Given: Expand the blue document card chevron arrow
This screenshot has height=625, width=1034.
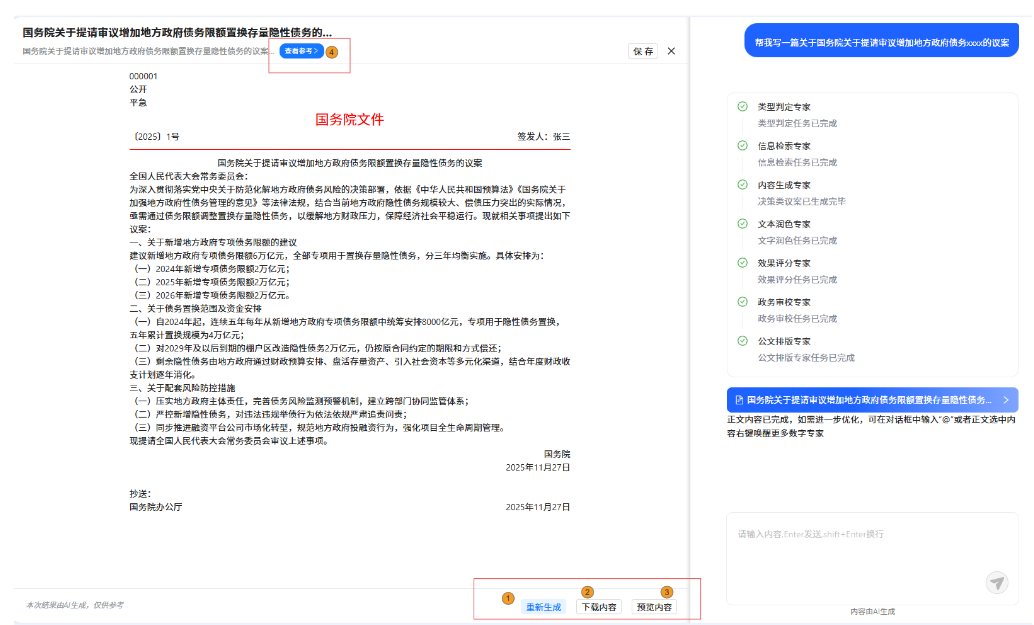Looking at the screenshot, I should (1005, 400).
